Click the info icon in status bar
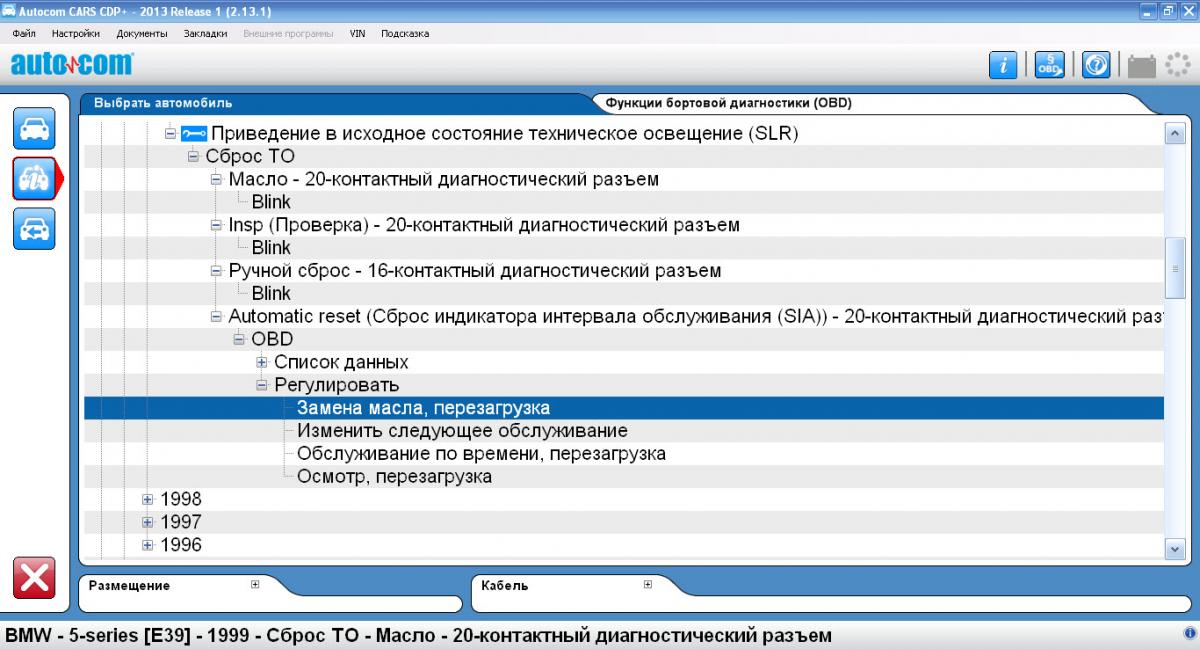The height and width of the screenshot is (649, 1200). (x=1190, y=635)
